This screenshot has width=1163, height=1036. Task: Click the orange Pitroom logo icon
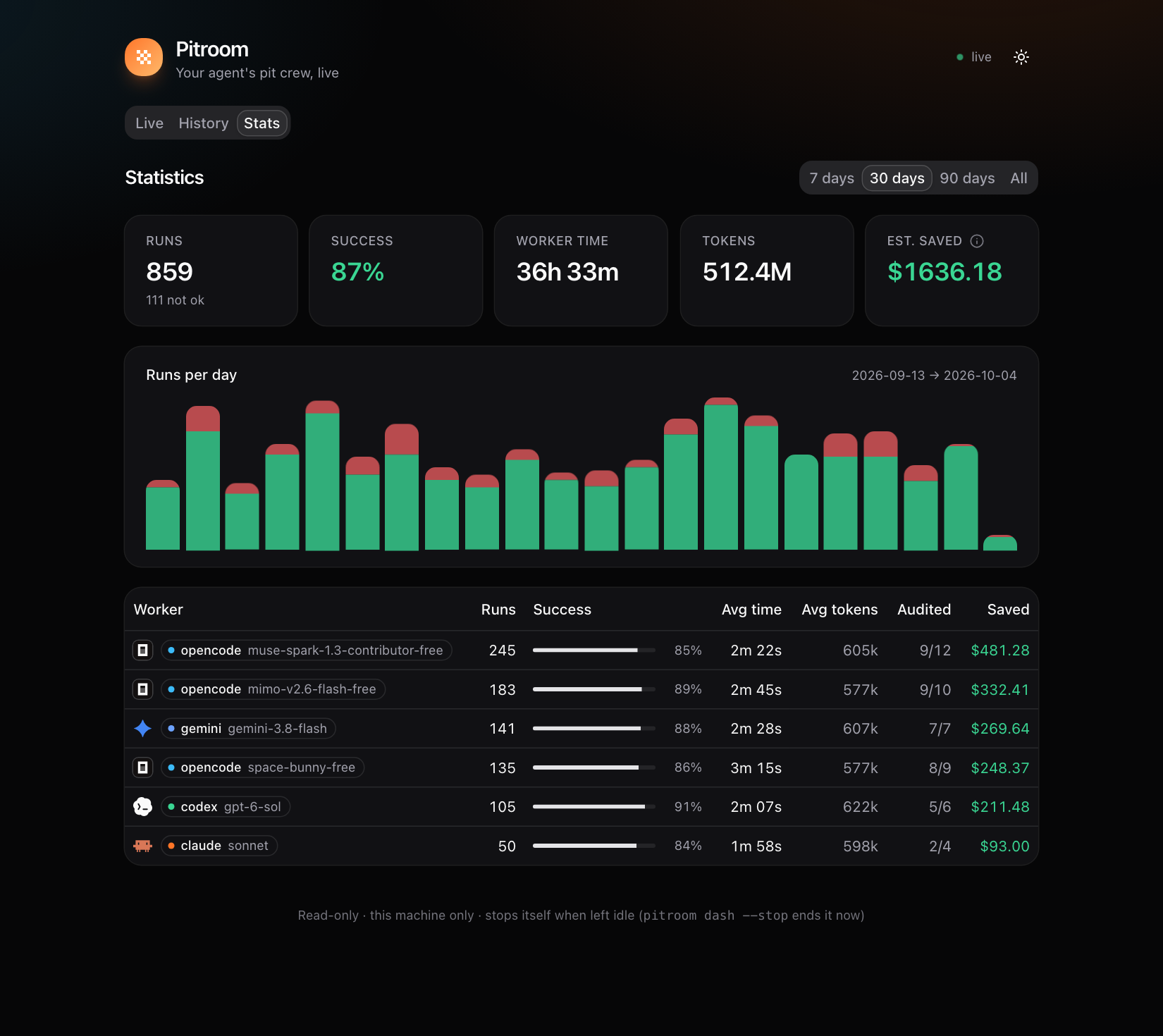point(144,57)
